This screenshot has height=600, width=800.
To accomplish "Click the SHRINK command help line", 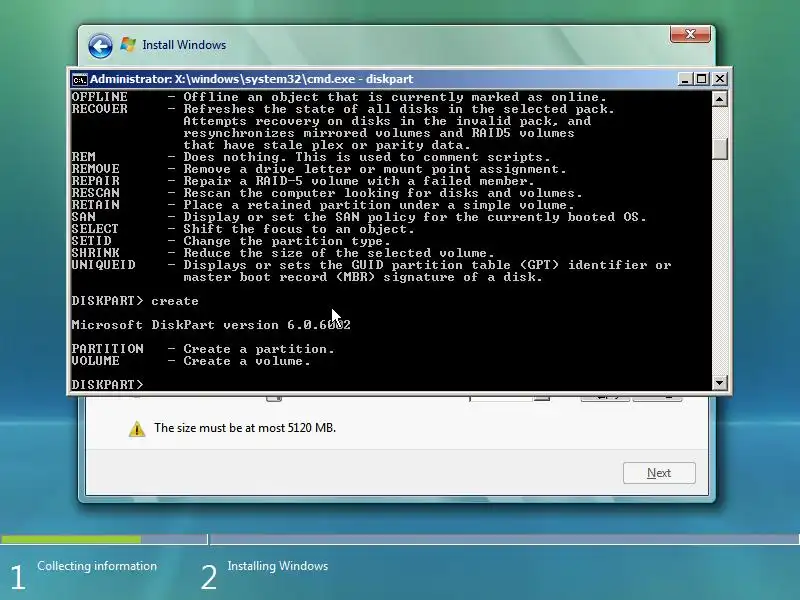I will click(x=283, y=253).
